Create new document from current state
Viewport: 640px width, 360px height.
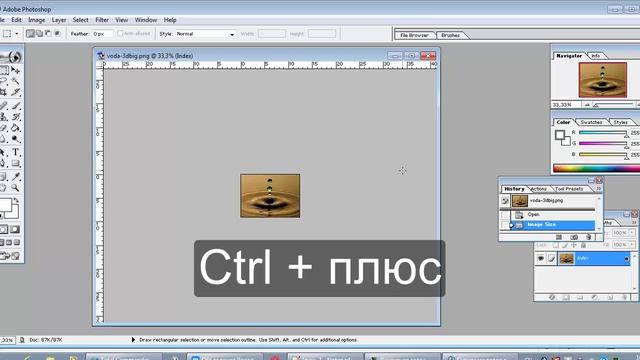[559, 237]
